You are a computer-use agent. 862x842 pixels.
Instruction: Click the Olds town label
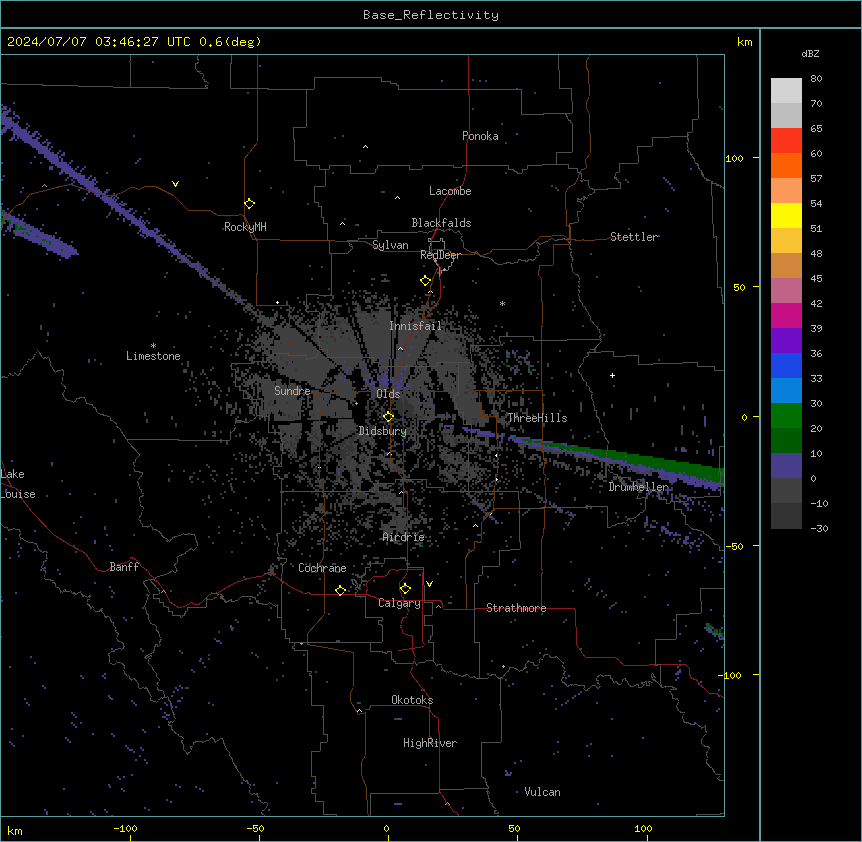(x=388, y=394)
